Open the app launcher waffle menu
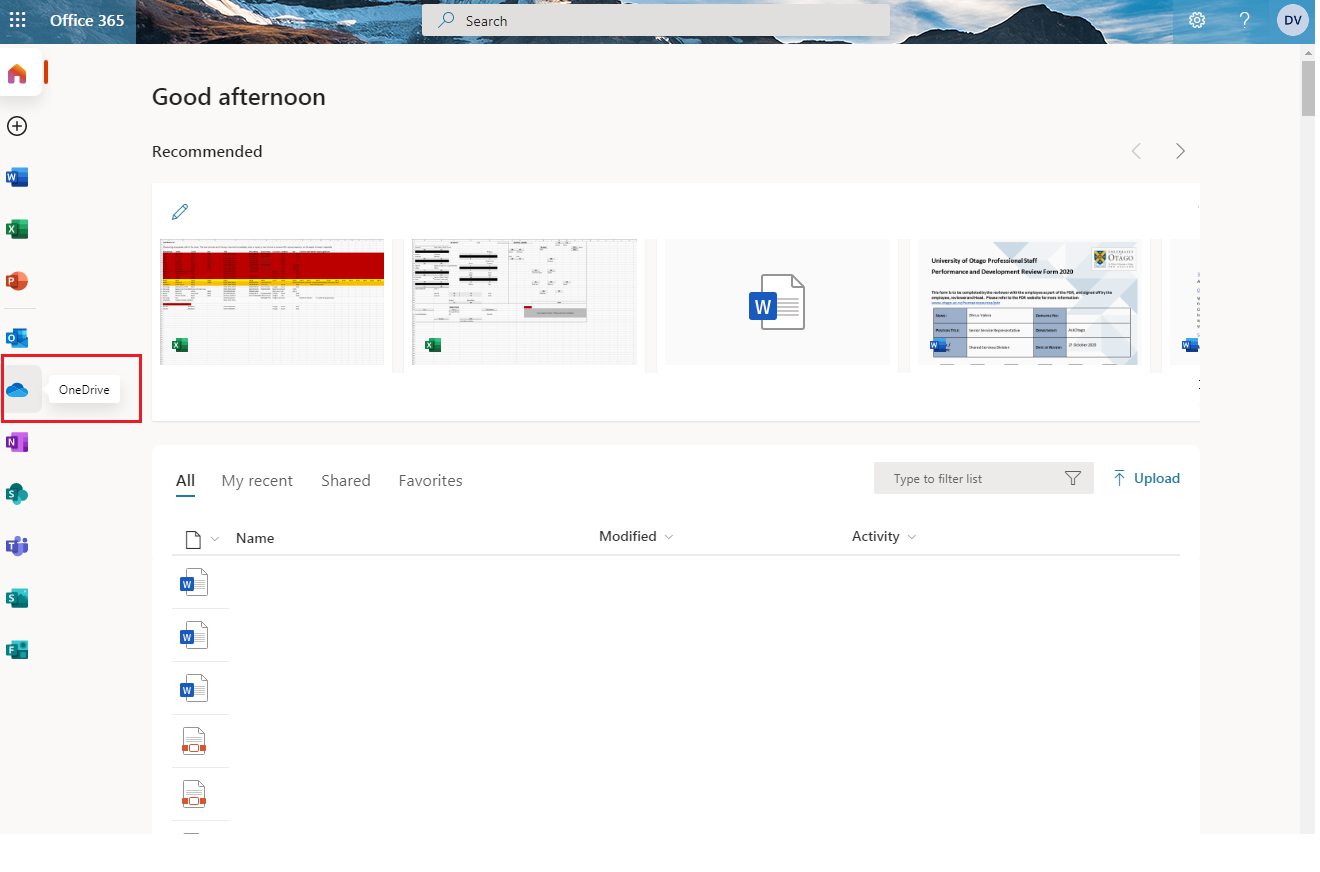 [x=18, y=21]
